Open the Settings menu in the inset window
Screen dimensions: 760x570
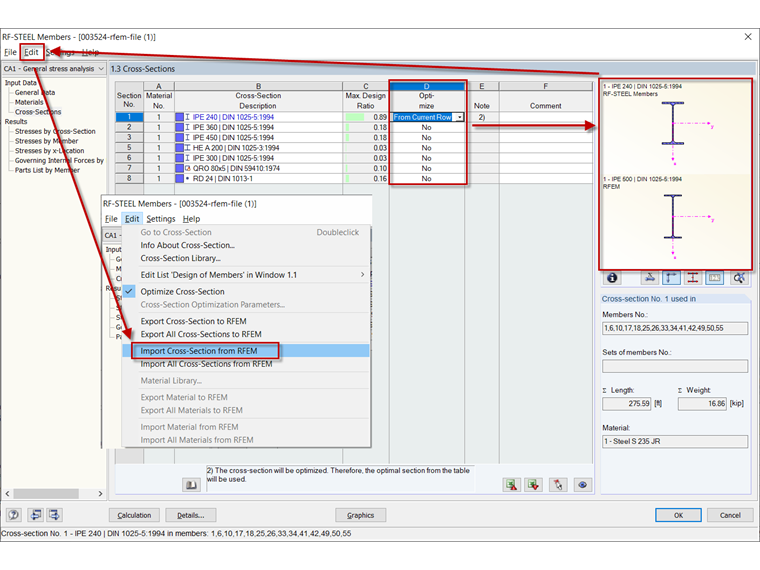click(161, 219)
